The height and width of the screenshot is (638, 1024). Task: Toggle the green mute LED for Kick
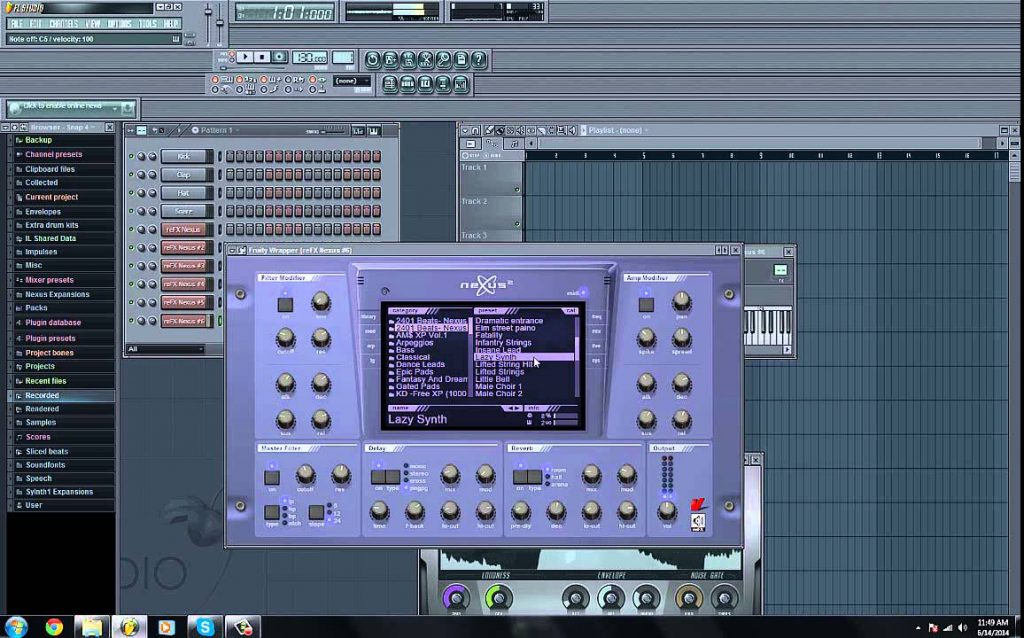coord(131,157)
